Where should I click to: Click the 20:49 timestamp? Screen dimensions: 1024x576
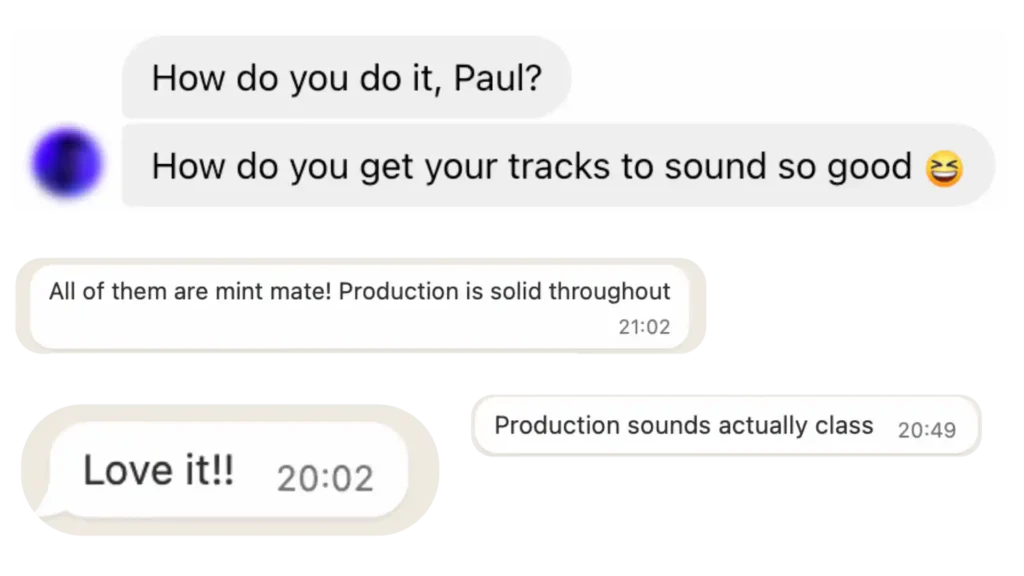(x=926, y=430)
